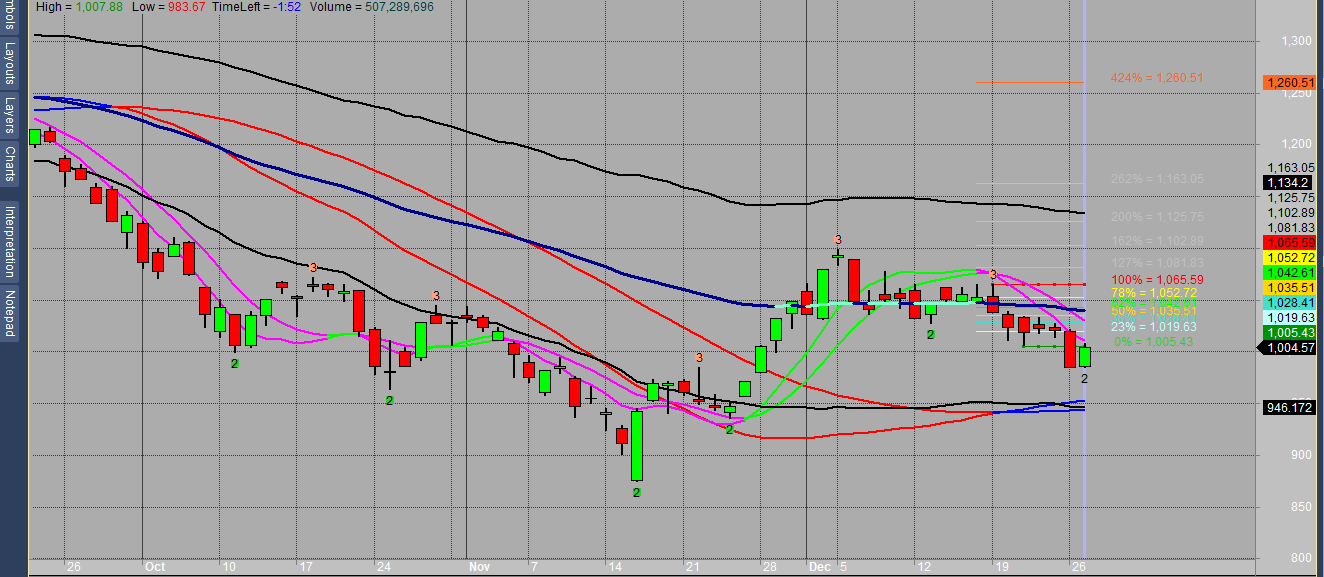
Task: Select the yellow 1,052.72 price label
Action: (x=1289, y=258)
